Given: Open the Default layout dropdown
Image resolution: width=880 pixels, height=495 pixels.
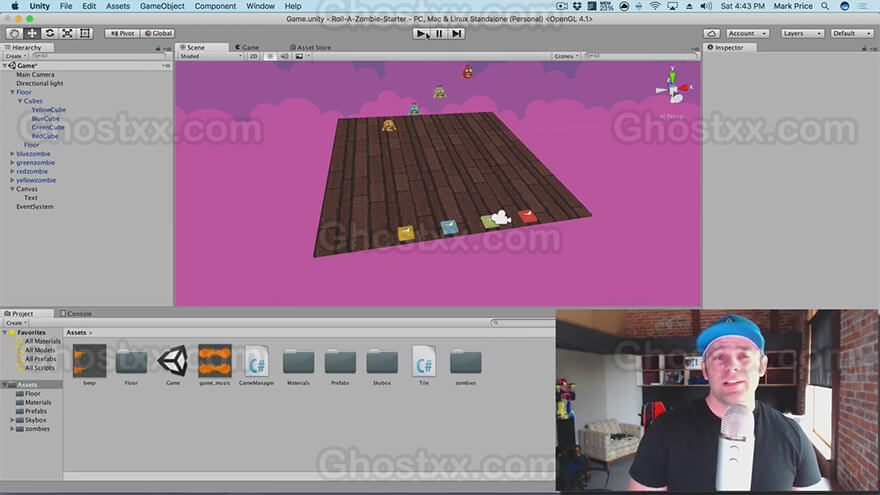Looking at the screenshot, I should point(851,34).
